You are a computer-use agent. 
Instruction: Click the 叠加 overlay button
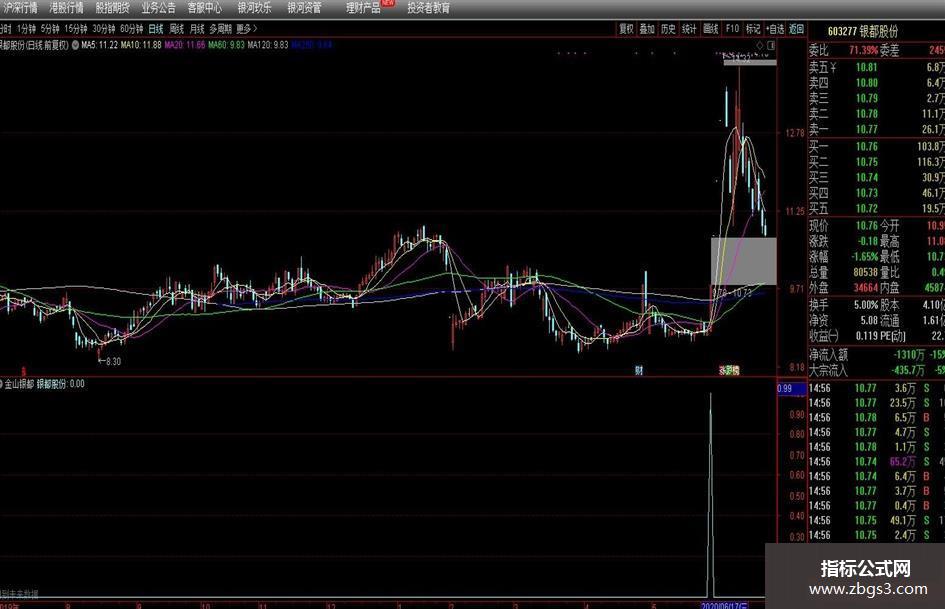tap(647, 28)
